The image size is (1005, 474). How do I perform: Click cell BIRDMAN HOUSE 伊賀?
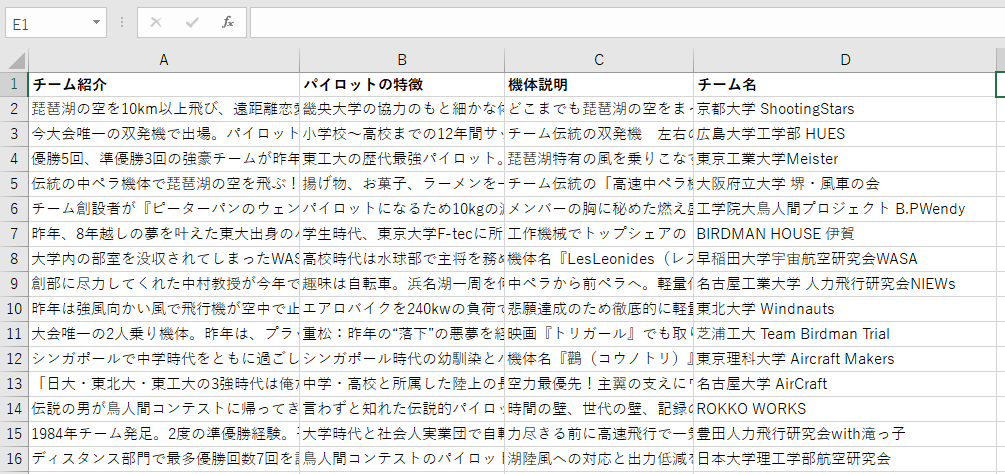[845, 234]
